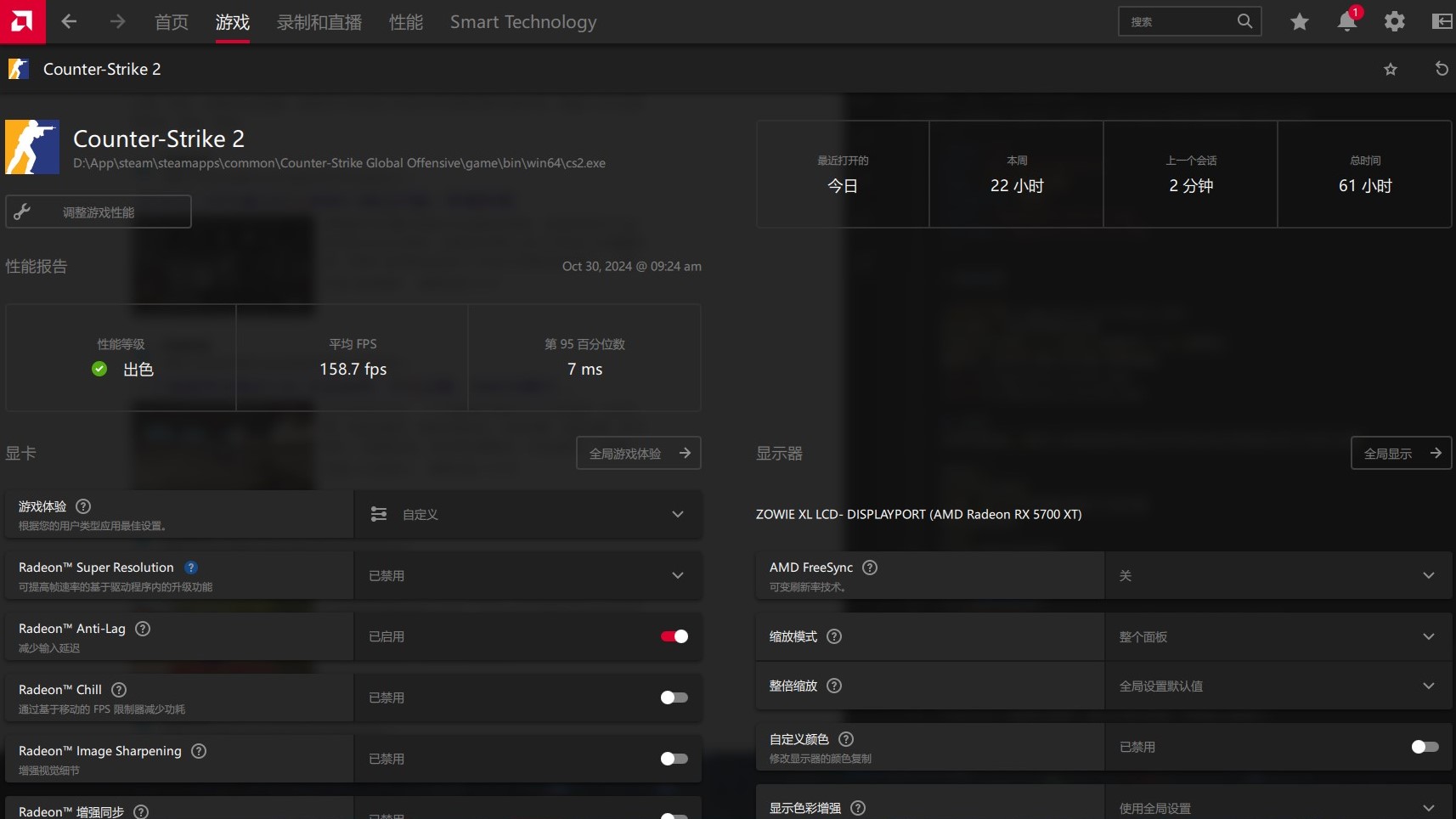Show help for Radeon Anti-Lag

143,629
